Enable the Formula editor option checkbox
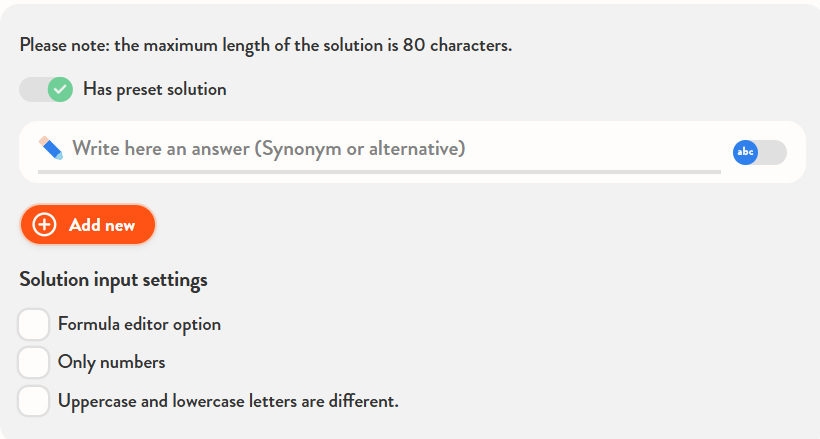Image resolution: width=820 pixels, height=439 pixels. coord(34,325)
